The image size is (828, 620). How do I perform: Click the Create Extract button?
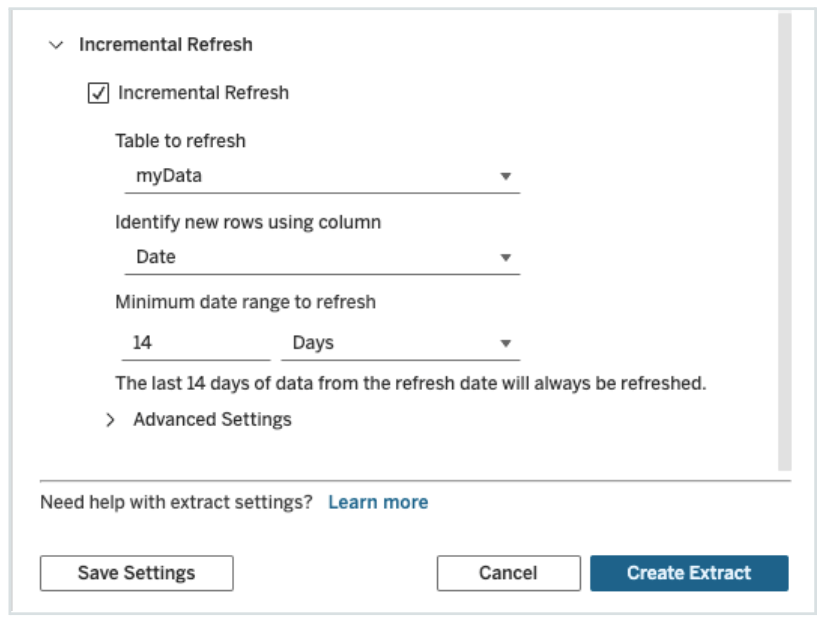689,573
